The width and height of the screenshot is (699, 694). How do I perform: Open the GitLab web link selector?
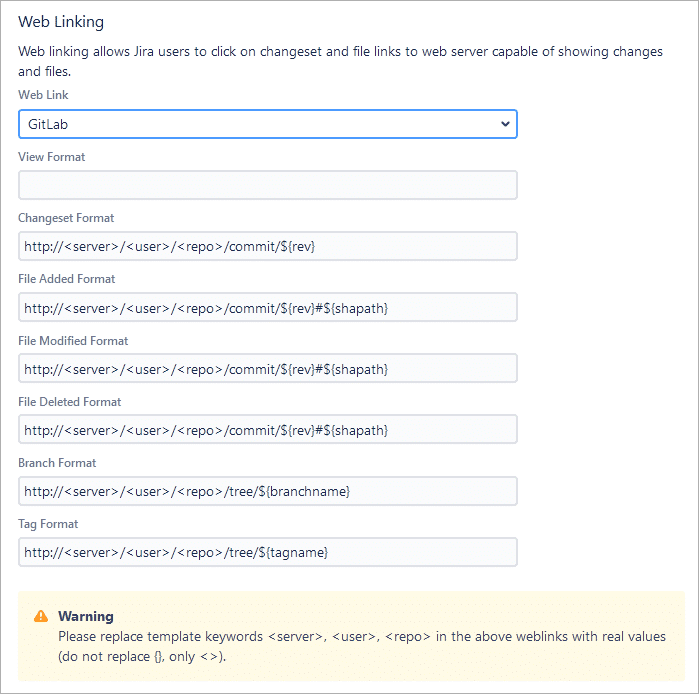pyautogui.click(x=267, y=124)
